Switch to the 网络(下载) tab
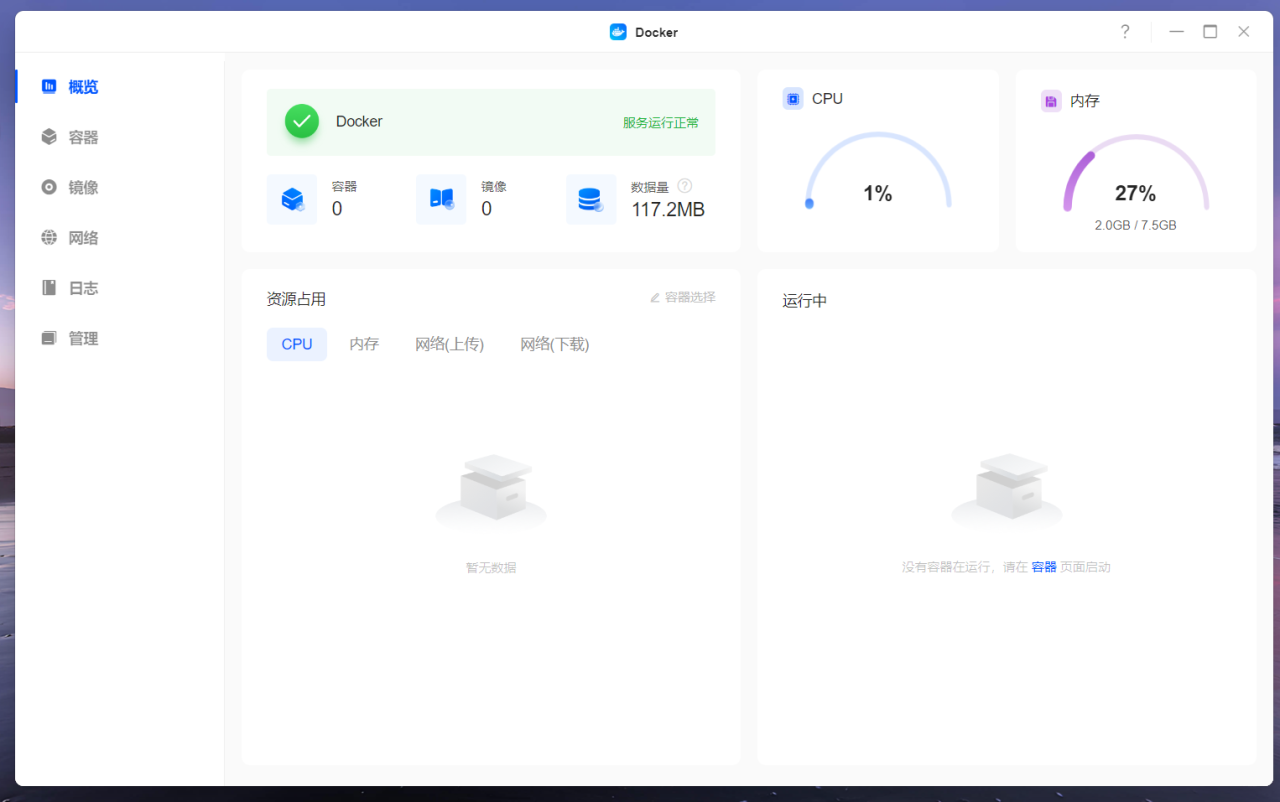The height and width of the screenshot is (802, 1280). (x=554, y=344)
